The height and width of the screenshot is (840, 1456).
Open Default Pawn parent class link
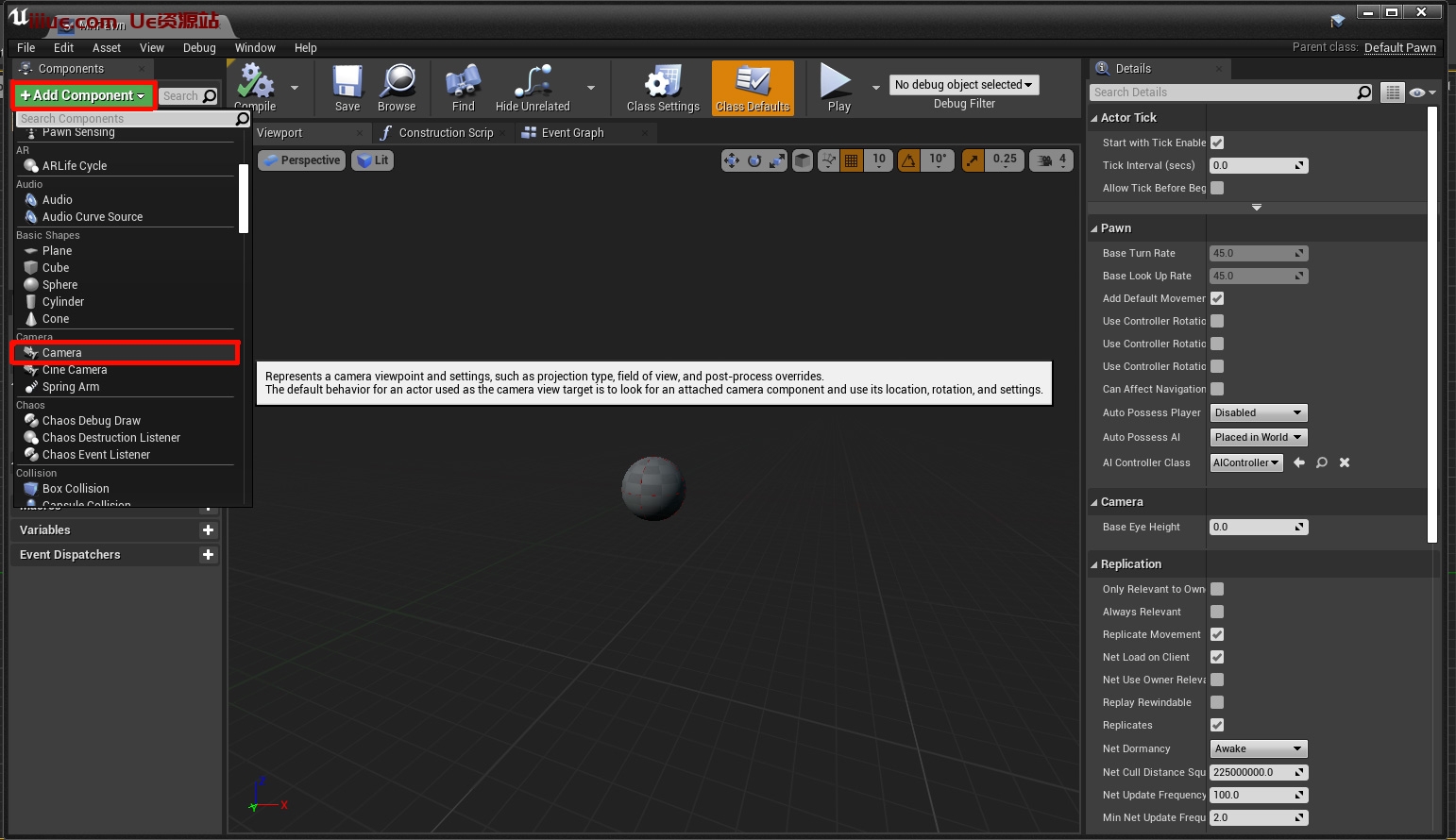tap(1399, 48)
